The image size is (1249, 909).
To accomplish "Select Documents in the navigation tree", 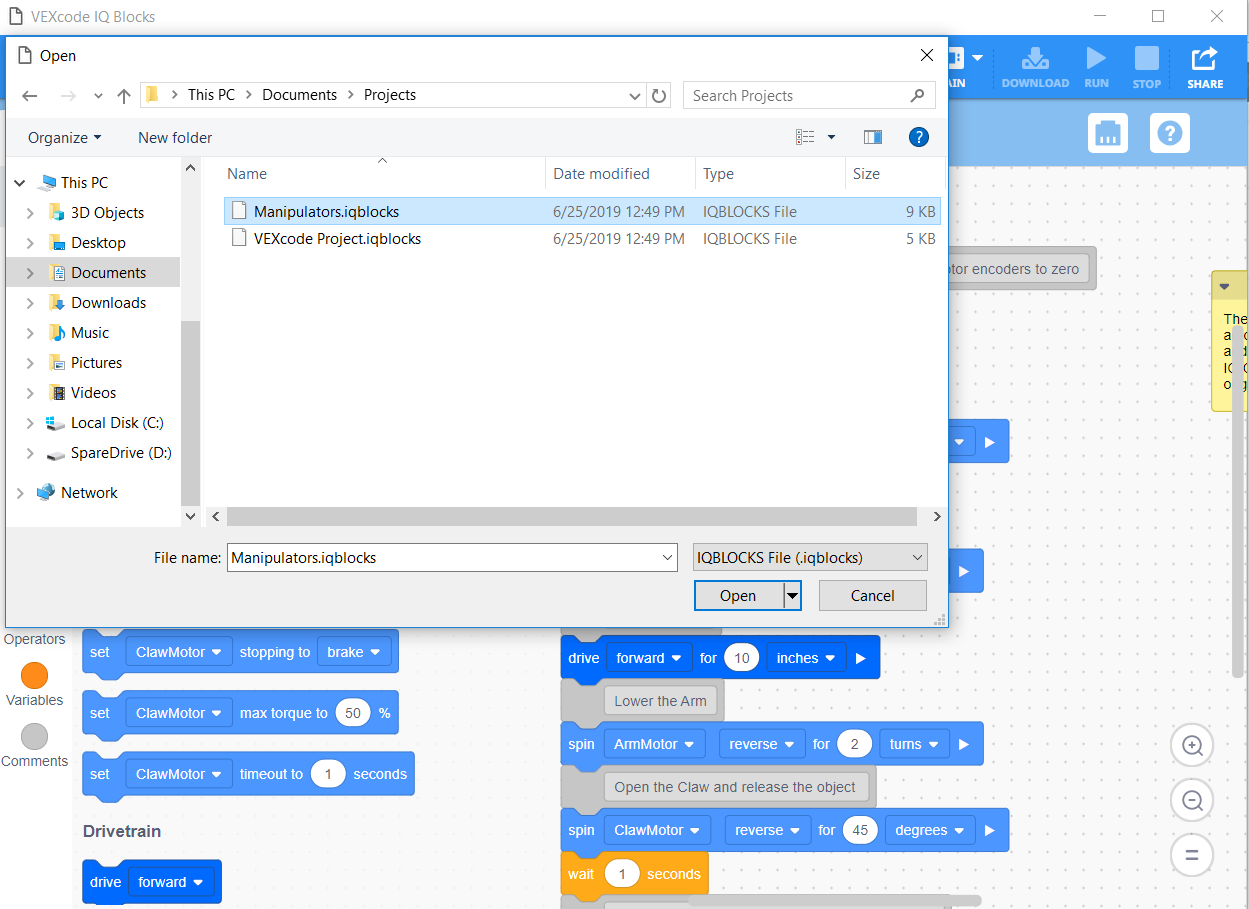I will (108, 273).
